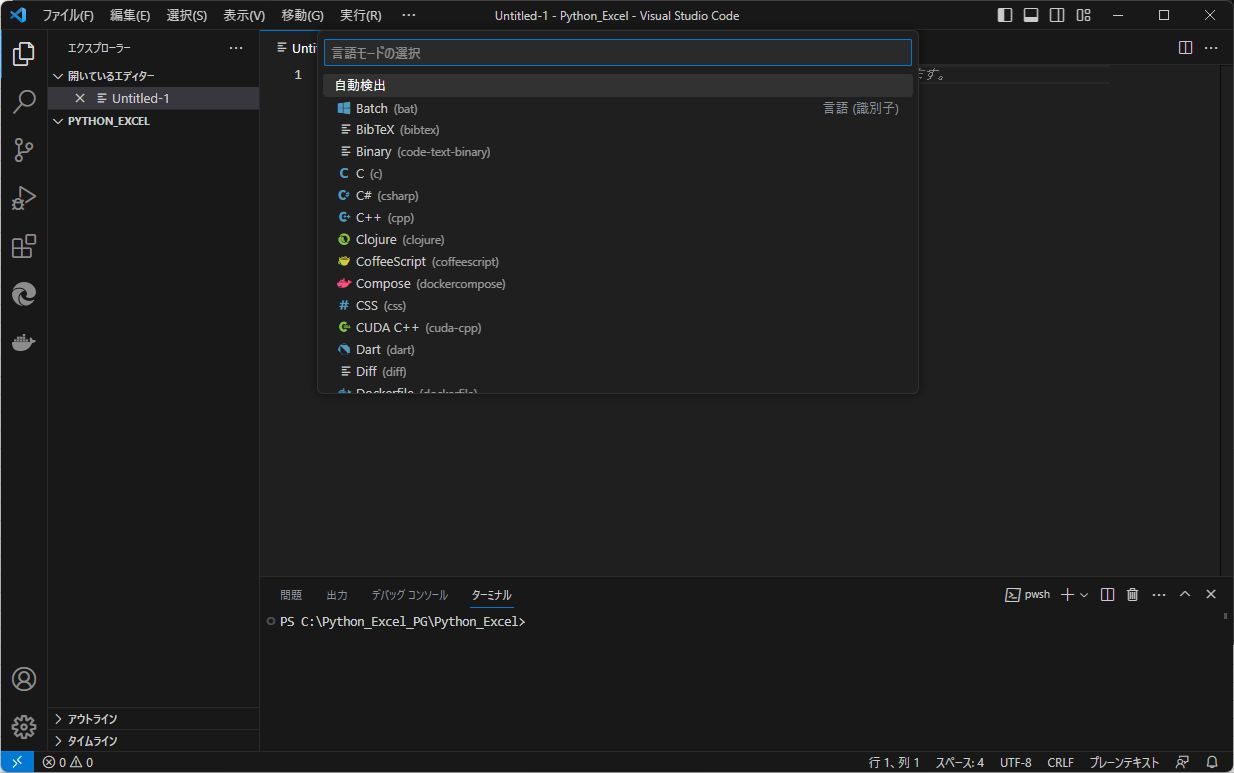Switch to the Terminal panel tab
The image size is (1234, 773).
492,595
